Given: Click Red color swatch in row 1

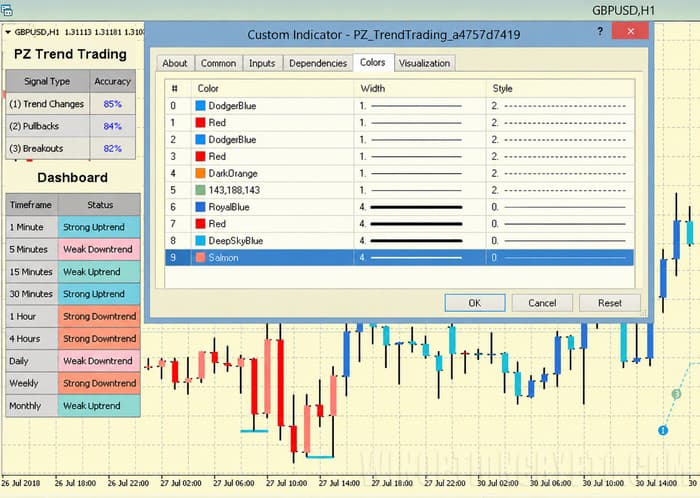Looking at the screenshot, I should pos(200,123).
